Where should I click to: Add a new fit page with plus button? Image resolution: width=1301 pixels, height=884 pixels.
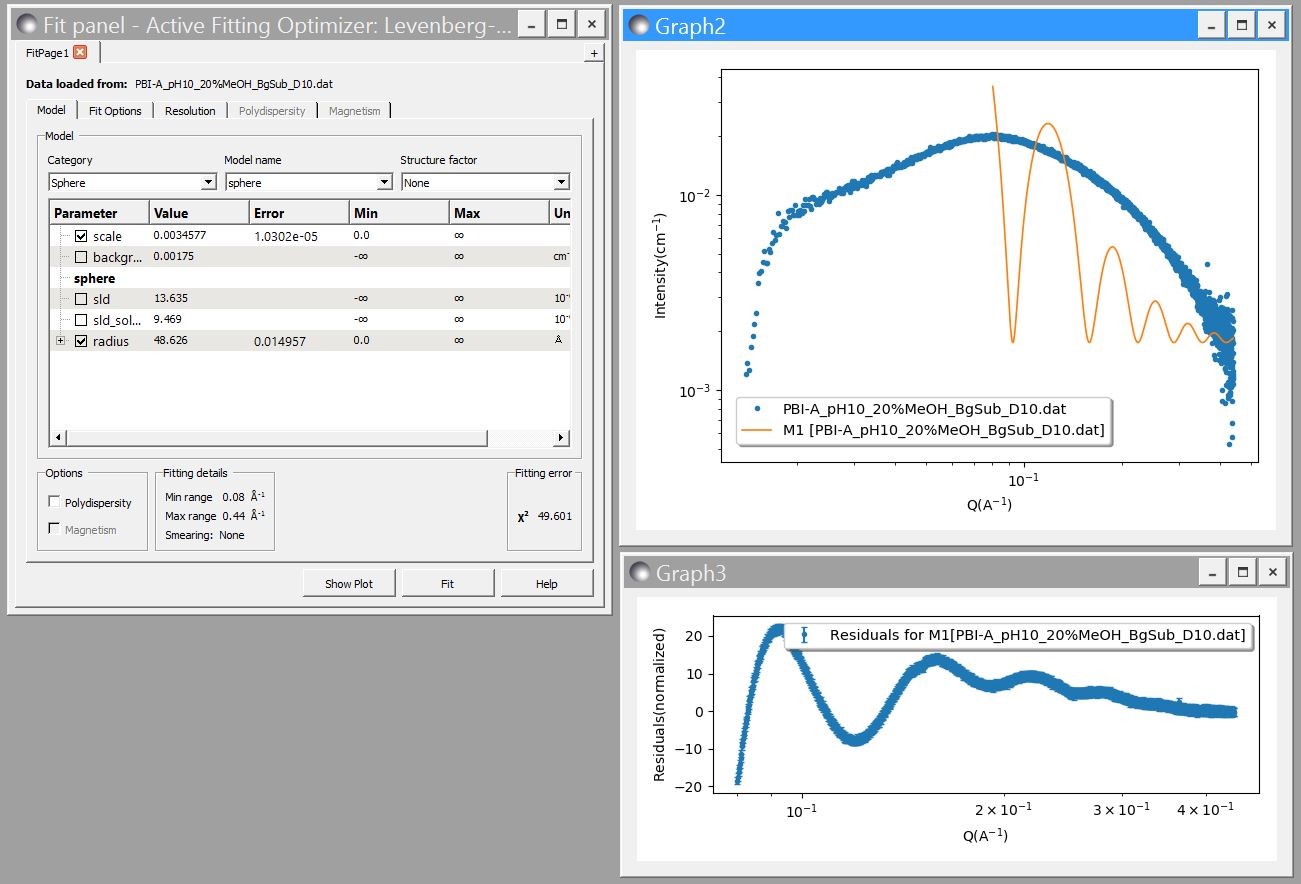tap(594, 53)
